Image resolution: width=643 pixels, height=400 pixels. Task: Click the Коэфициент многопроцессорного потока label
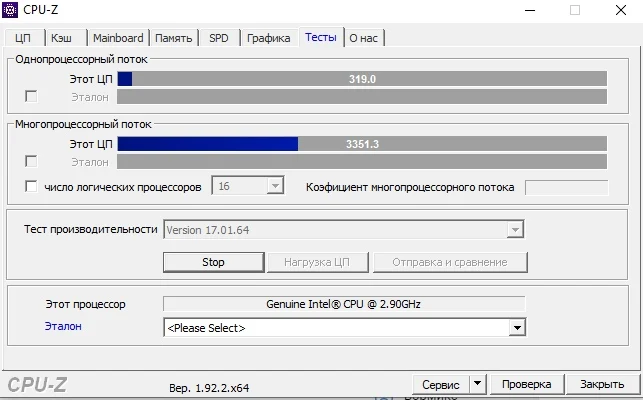pyautogui.click(x=410, y=187)
